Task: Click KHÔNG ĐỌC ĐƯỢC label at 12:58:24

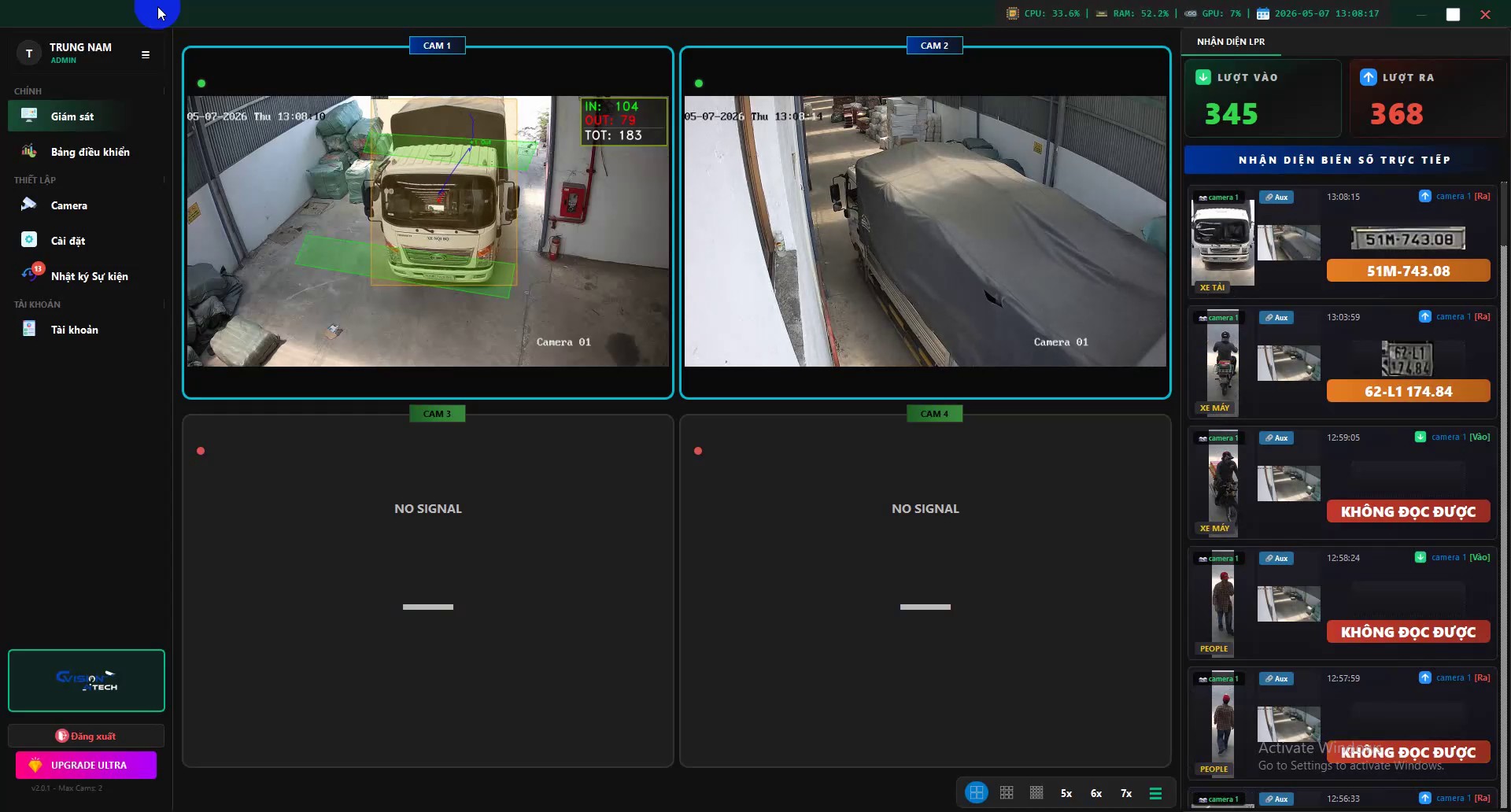Action: click(x=1408, y=632)
